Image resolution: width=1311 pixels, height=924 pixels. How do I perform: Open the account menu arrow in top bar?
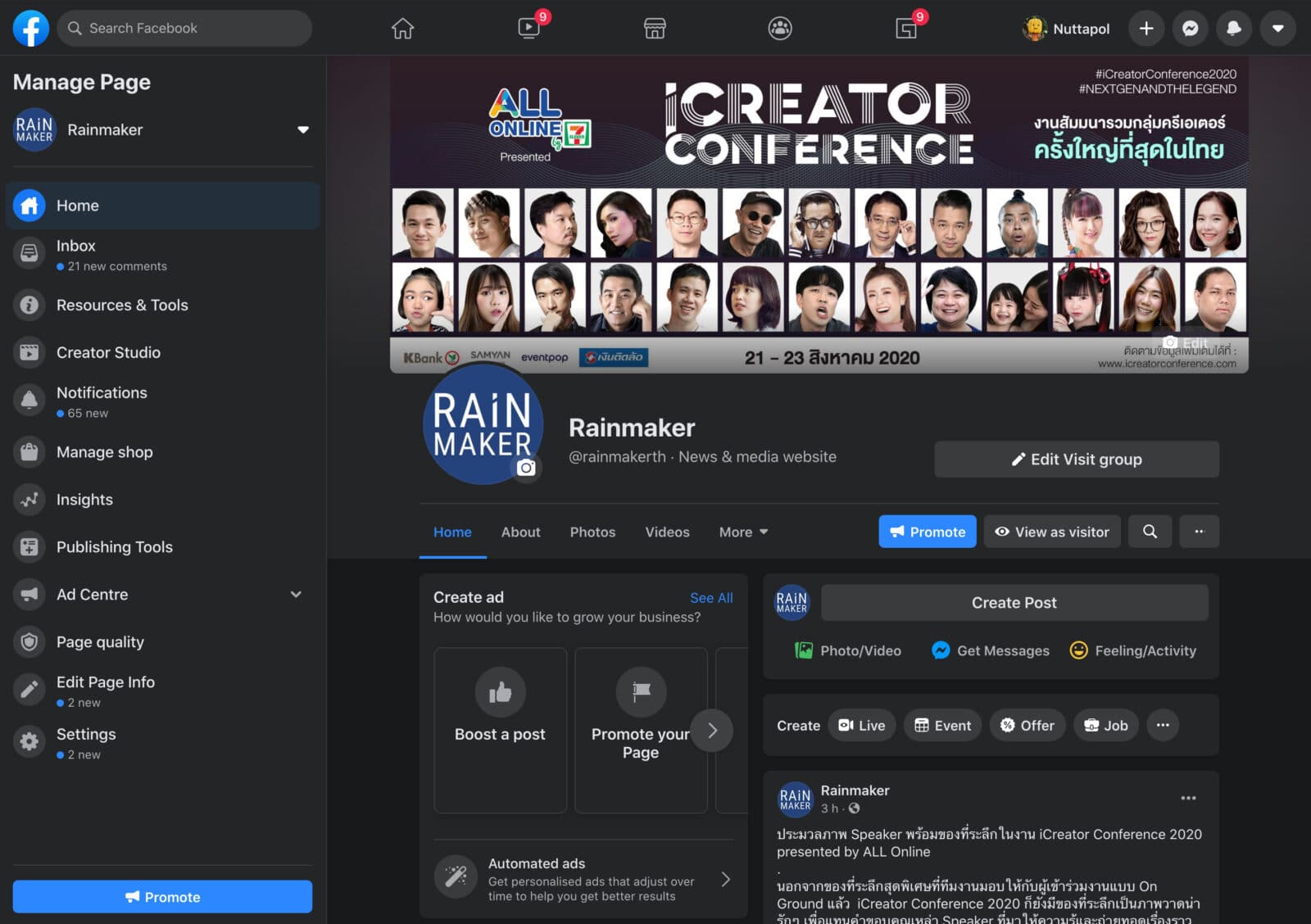(1277, 29)
